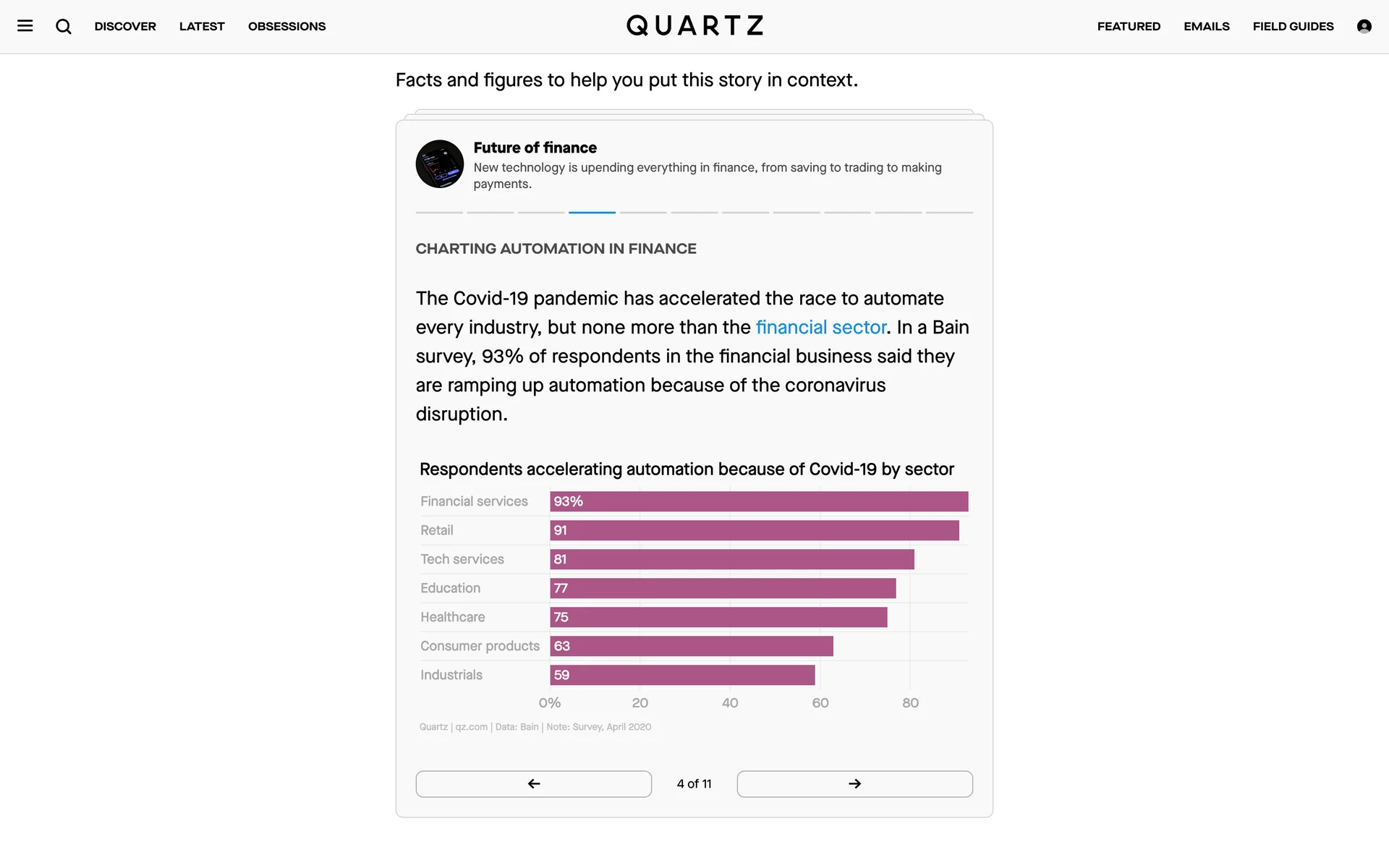Open the Discover menu item
Image resolution: width=1389 pixels, height=868 pixels.
click(x=125, y=26)
